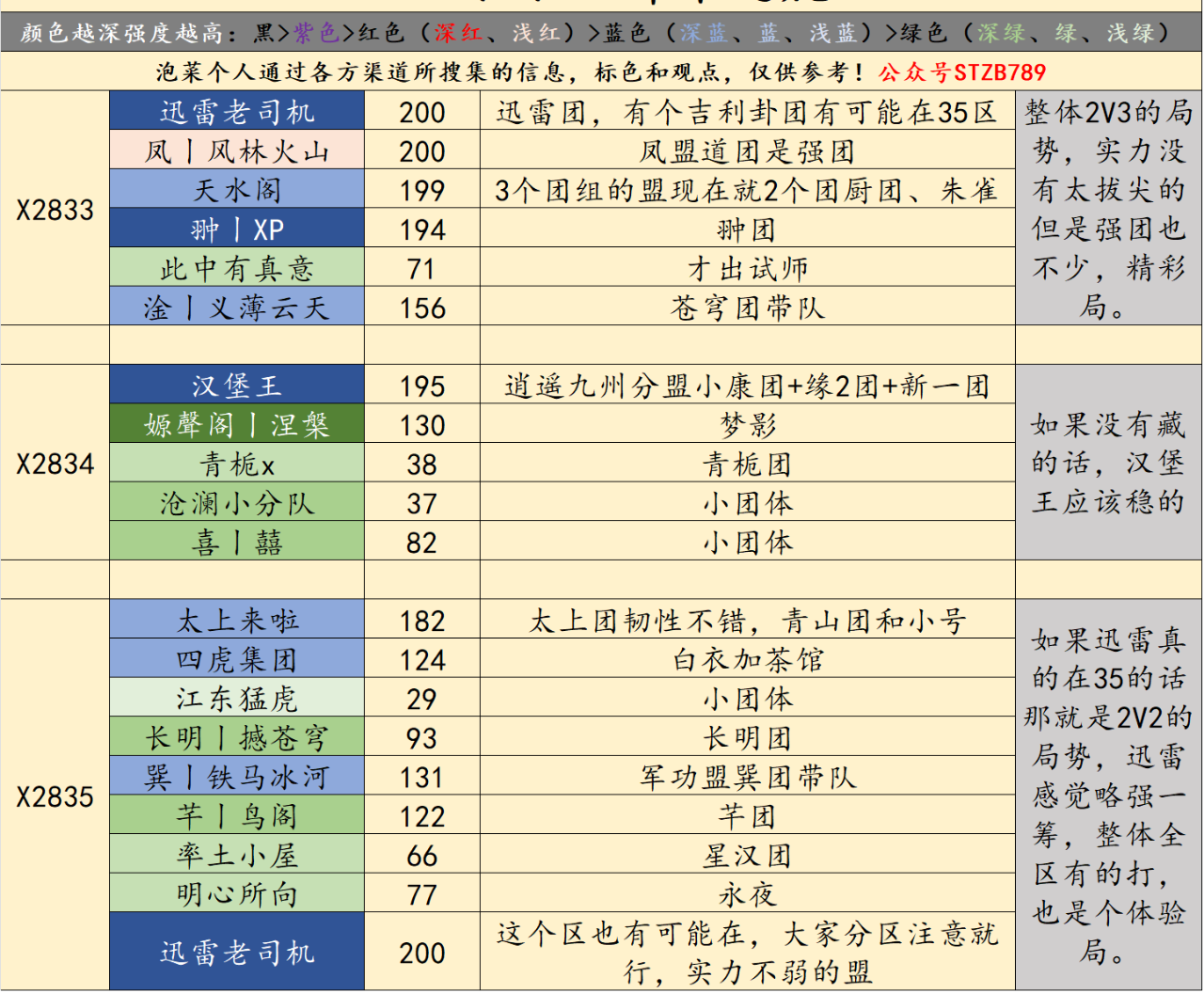This screenshot has width=1204, height=993.
Task: Select the 明心所向 alliance cell
Action: click(237, 893)
